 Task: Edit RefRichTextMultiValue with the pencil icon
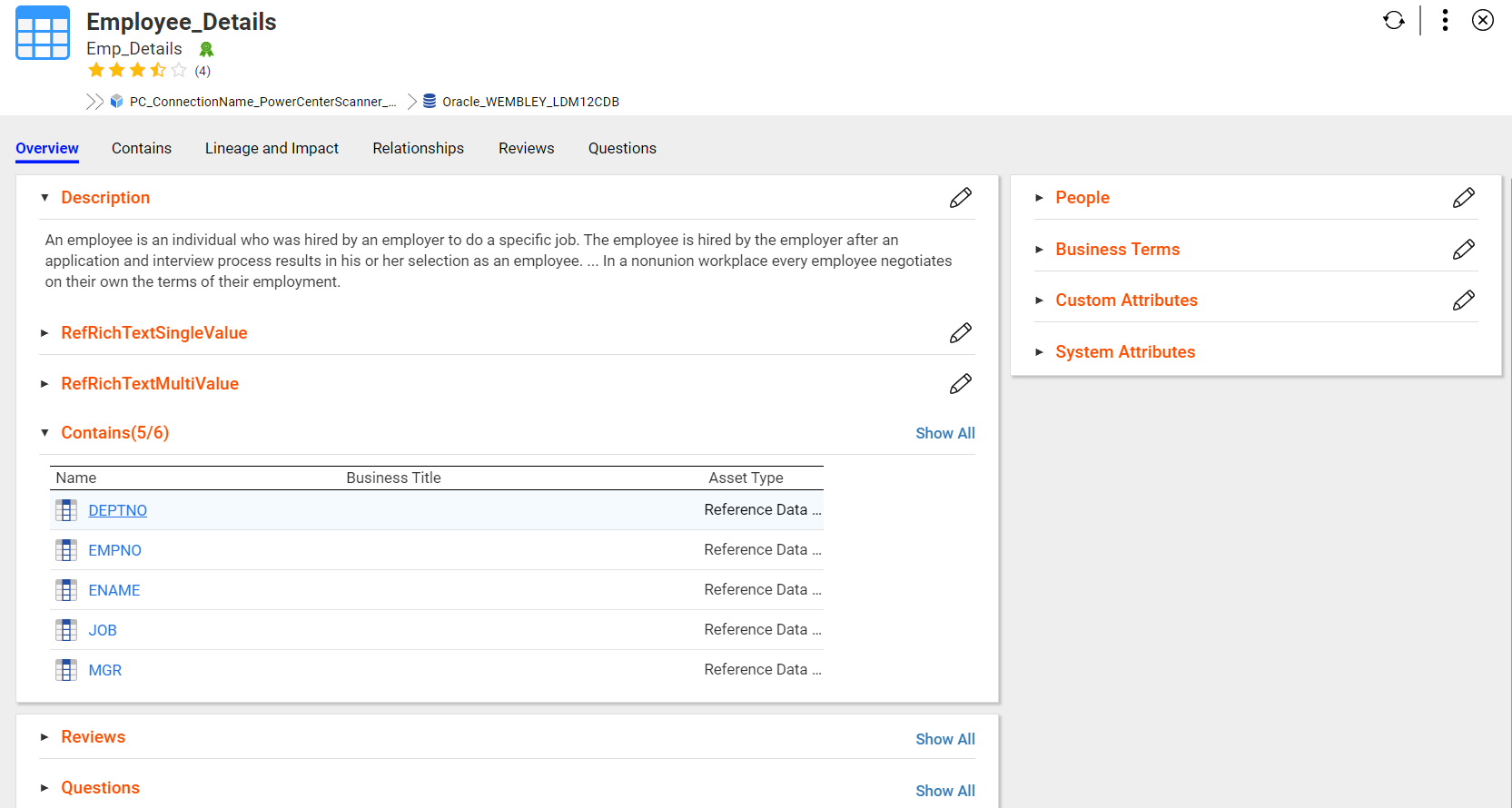(x=961, y=384)
